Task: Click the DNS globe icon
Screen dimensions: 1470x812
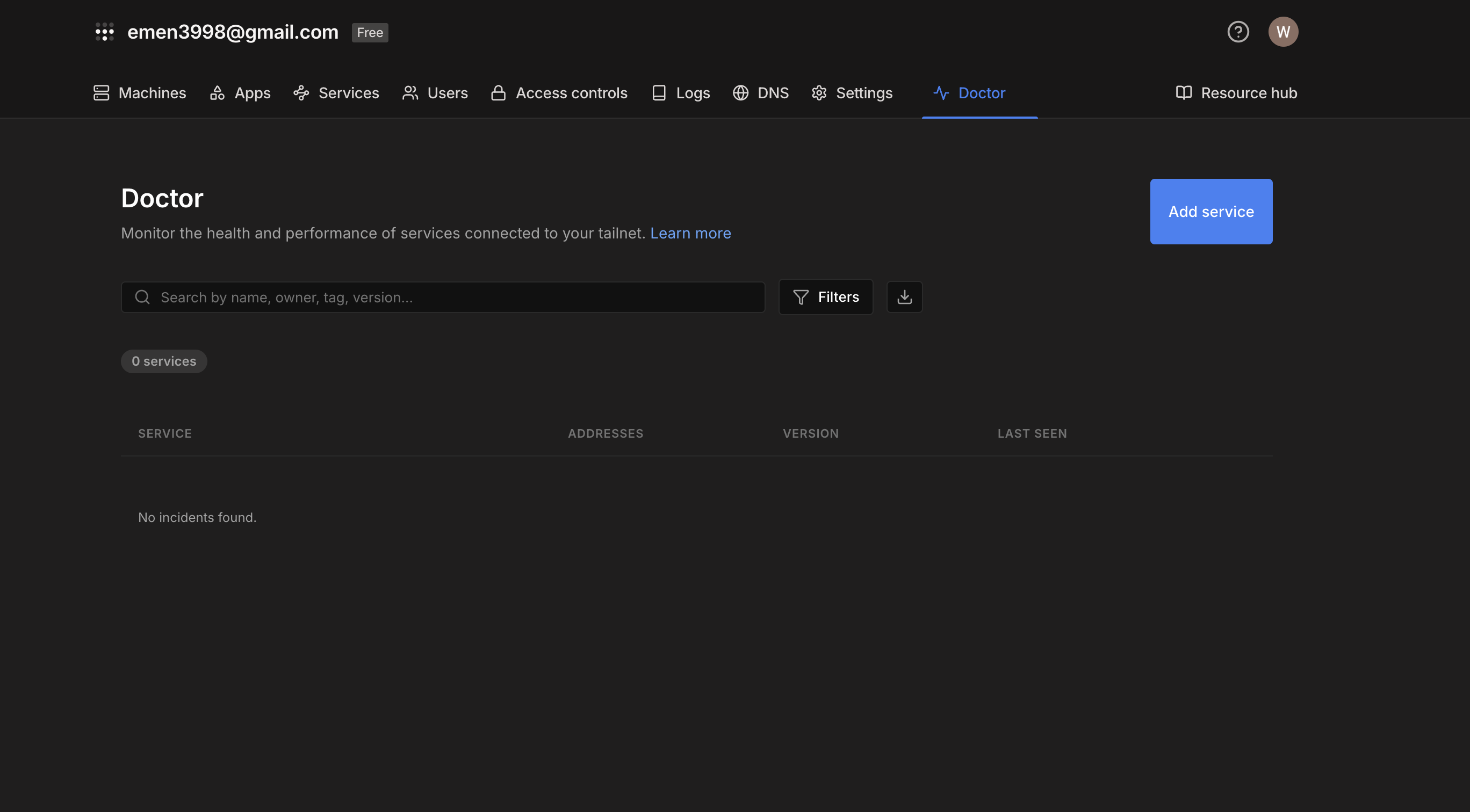Action: point(740,93)
